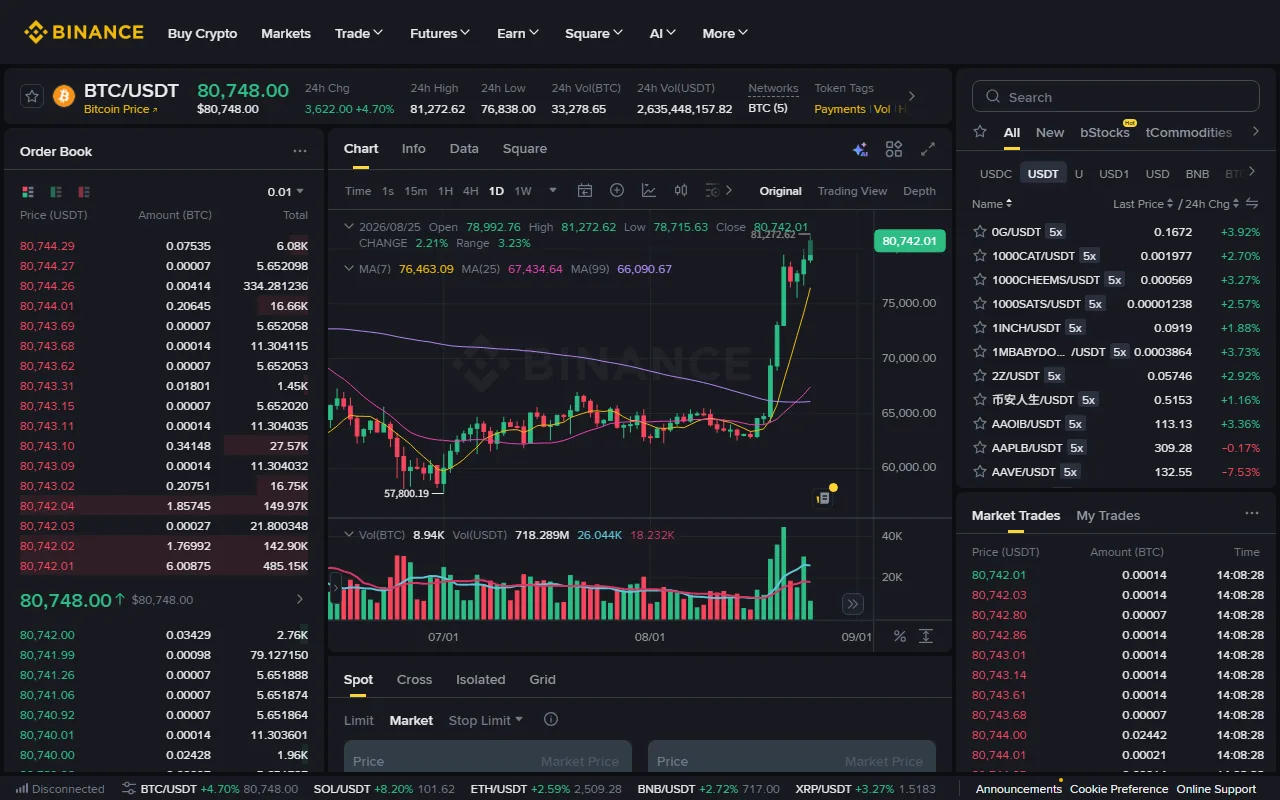Click the left Price input field
This screenshot has width=1280, height=800.
[488, 761]
